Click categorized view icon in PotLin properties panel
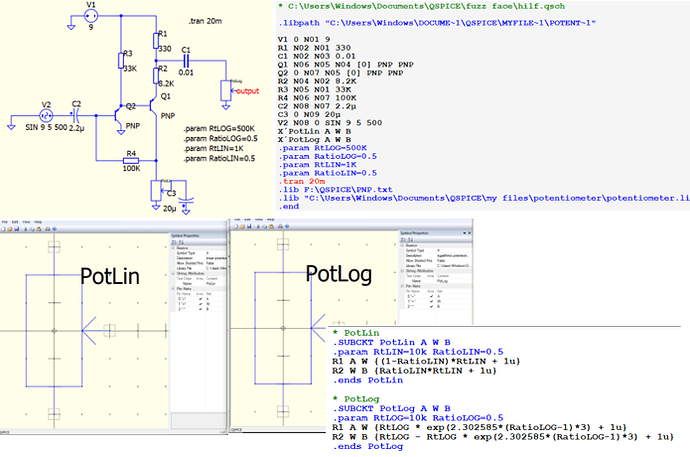This screenshot has width=690, height=457. (174, 242)
